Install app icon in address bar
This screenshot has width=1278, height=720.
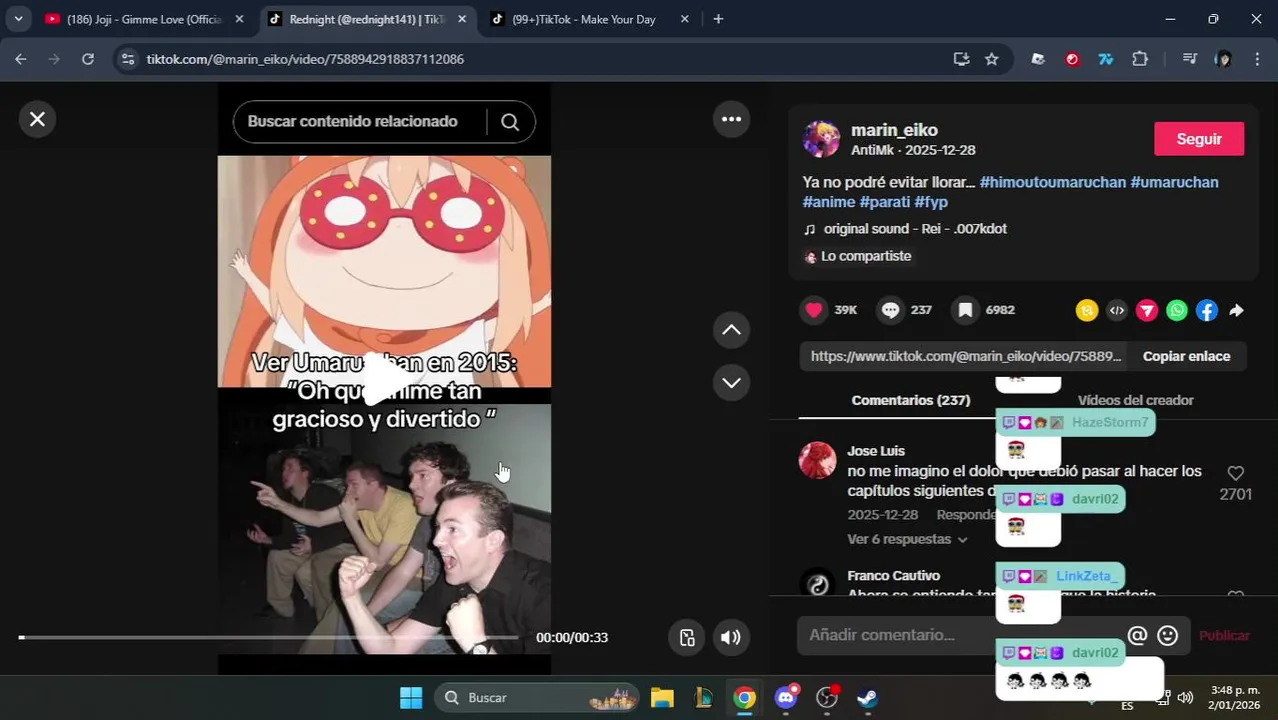pos(961,59)
